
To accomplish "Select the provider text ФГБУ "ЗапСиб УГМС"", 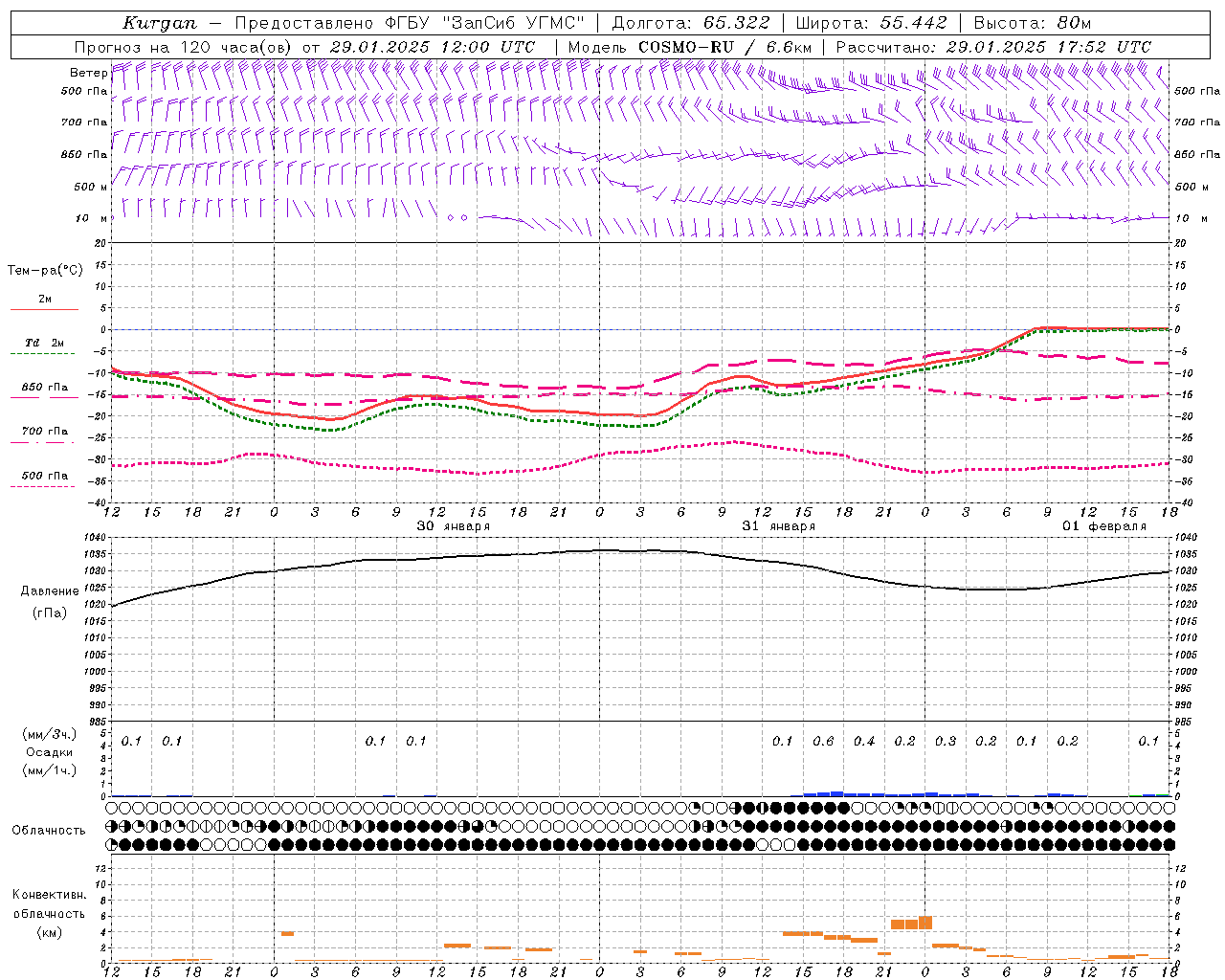I will 484,23.
